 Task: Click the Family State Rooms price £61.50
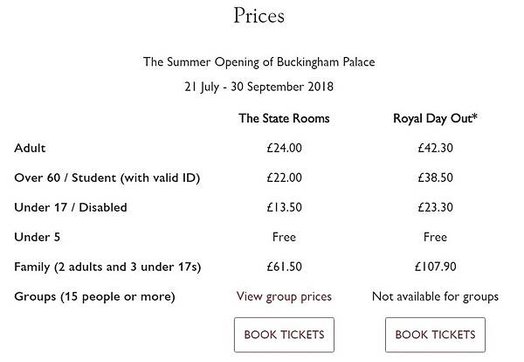[284, 267]
